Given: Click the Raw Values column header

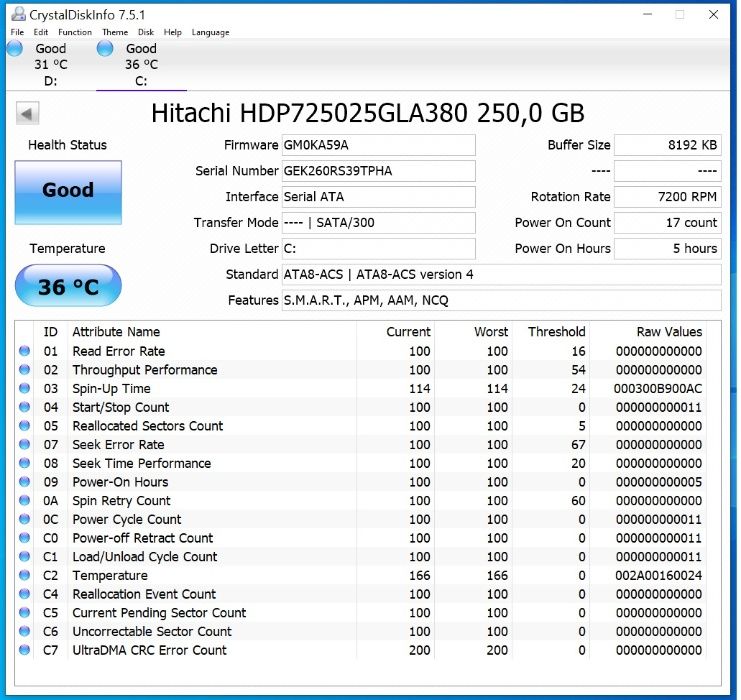Looking at the screenshot, I should 669,332.
